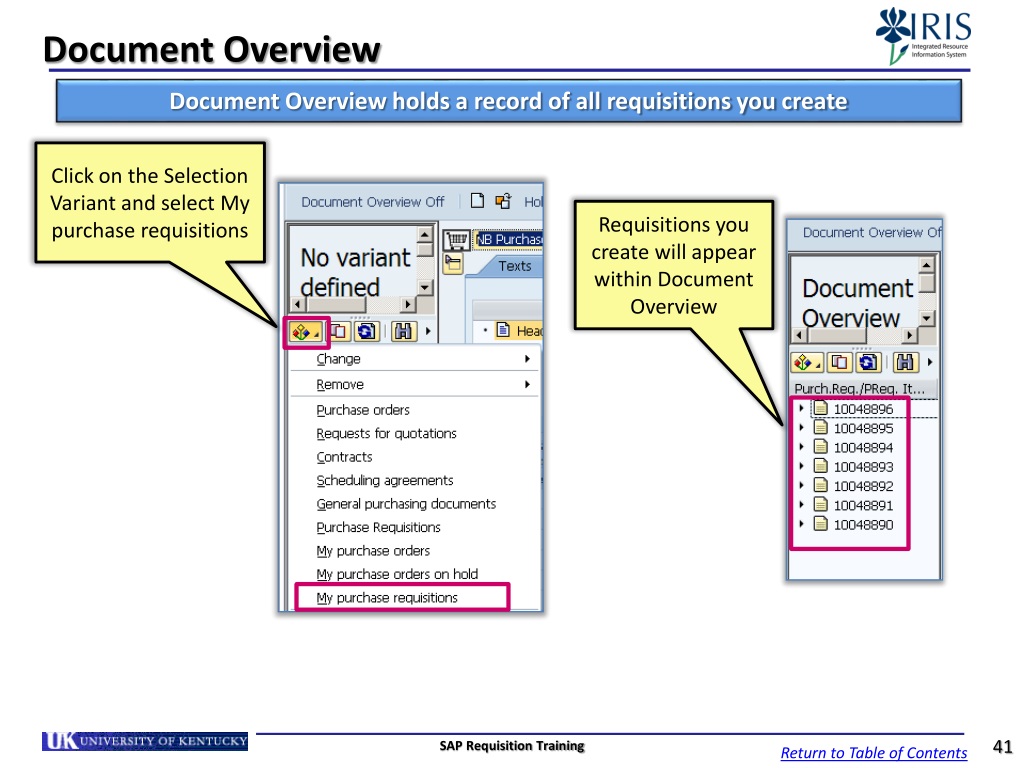Select General purchasing documents
Viewport: 1024px width, 768px height.
point(406,504)
